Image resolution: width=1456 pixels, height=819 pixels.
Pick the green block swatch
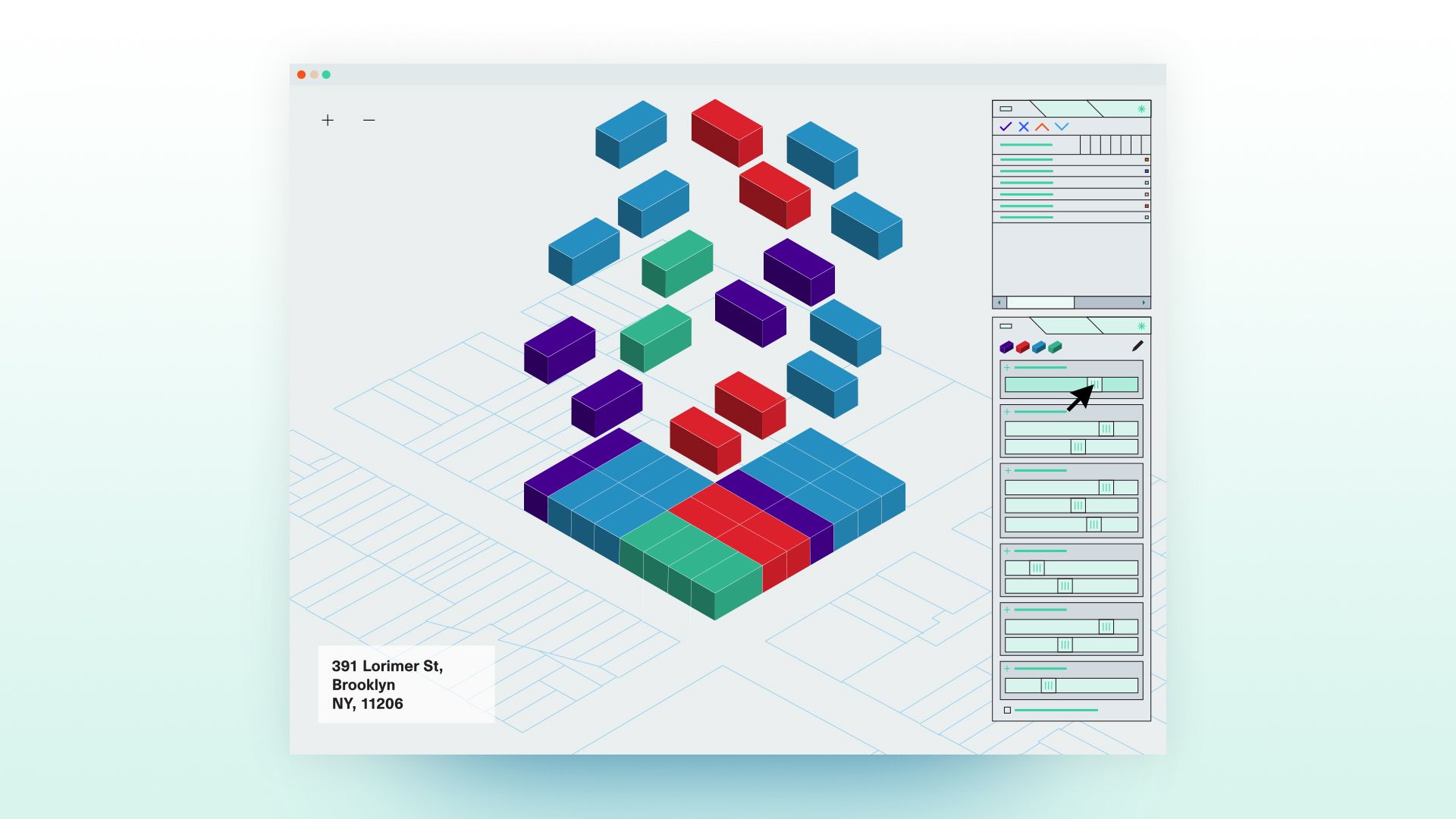(1055, 347)
